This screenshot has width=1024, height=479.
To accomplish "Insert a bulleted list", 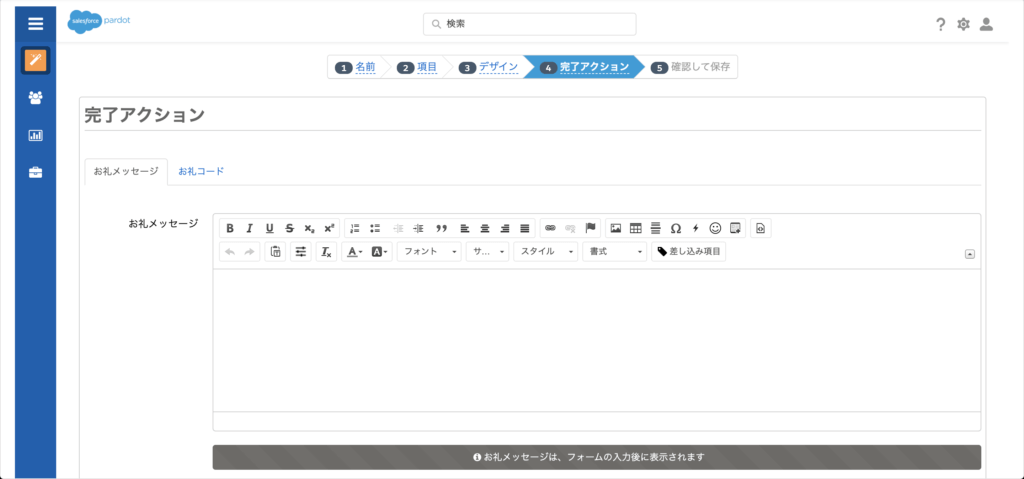I will pos(375,228).
